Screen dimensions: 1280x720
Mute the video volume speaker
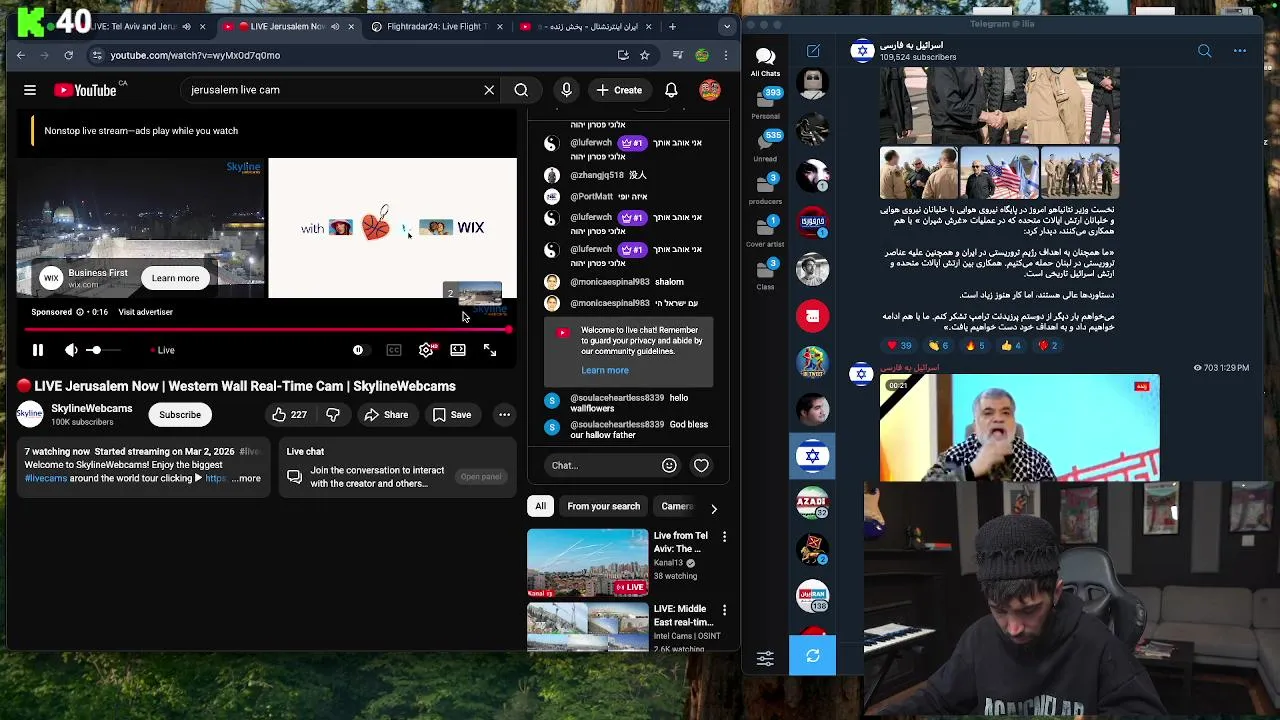[x=71, y=350]
